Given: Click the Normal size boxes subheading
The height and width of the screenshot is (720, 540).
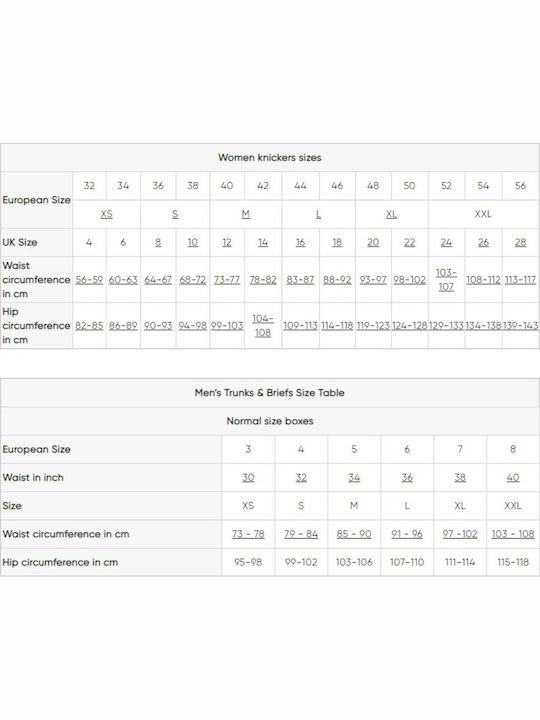Looking at the screenshot, I should point(270,421).
